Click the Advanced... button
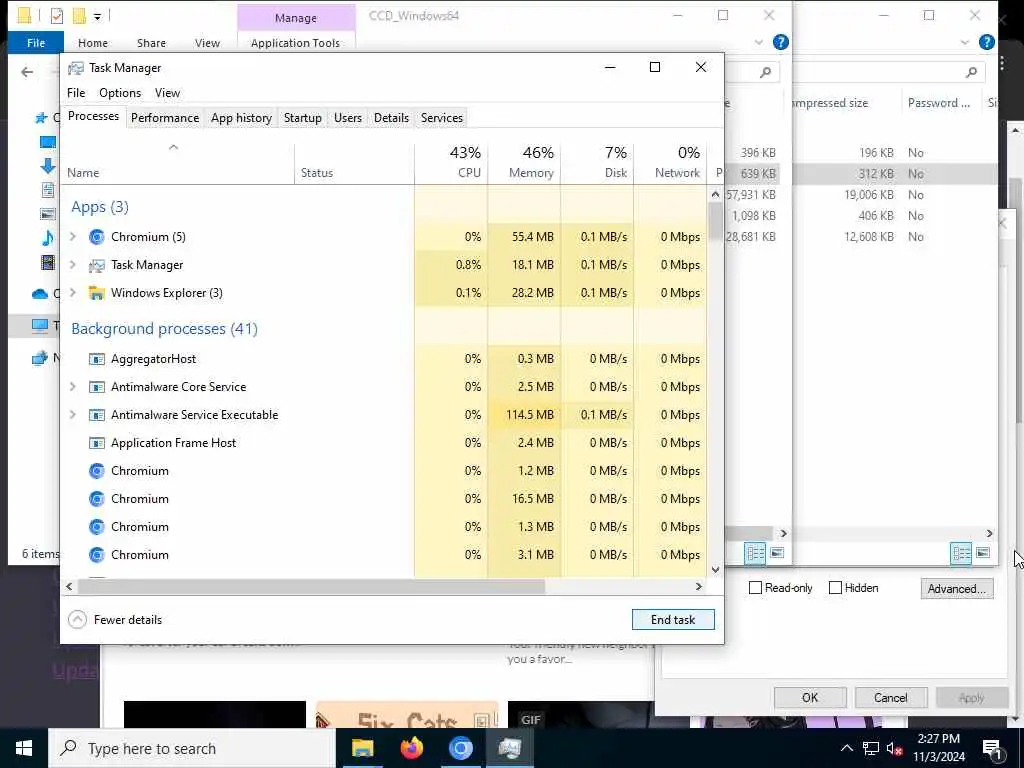The image size is (1024, 768). (956, 588)
